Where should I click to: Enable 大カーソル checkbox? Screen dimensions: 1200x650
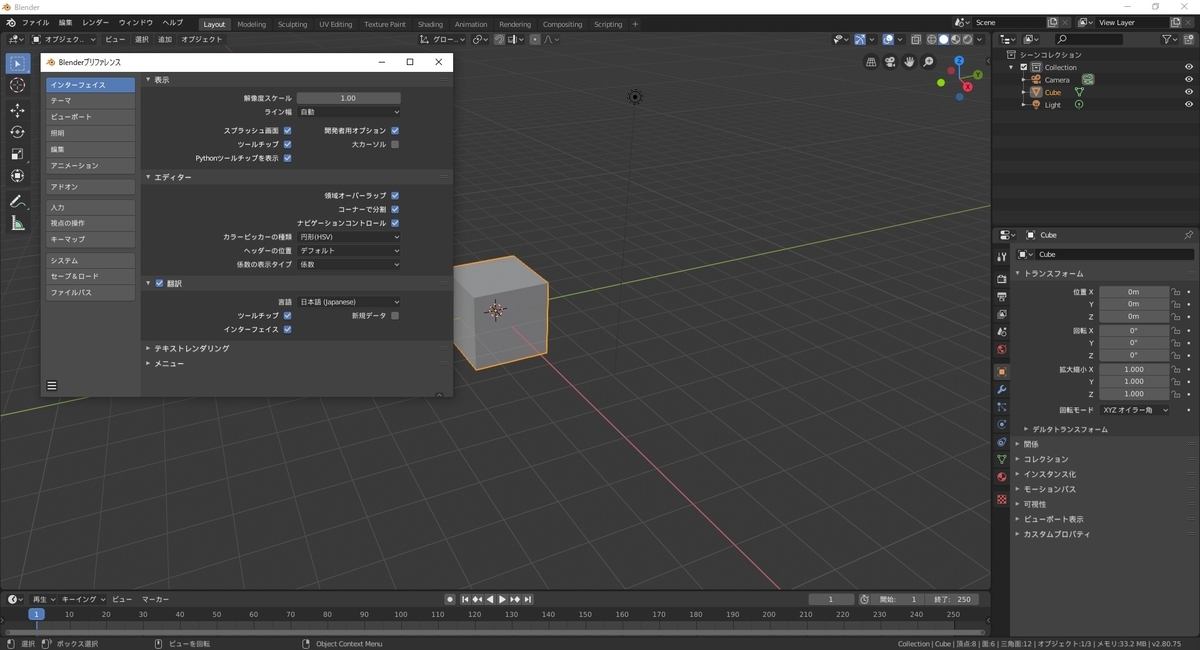pyautogui.click(x=395, y=144)
